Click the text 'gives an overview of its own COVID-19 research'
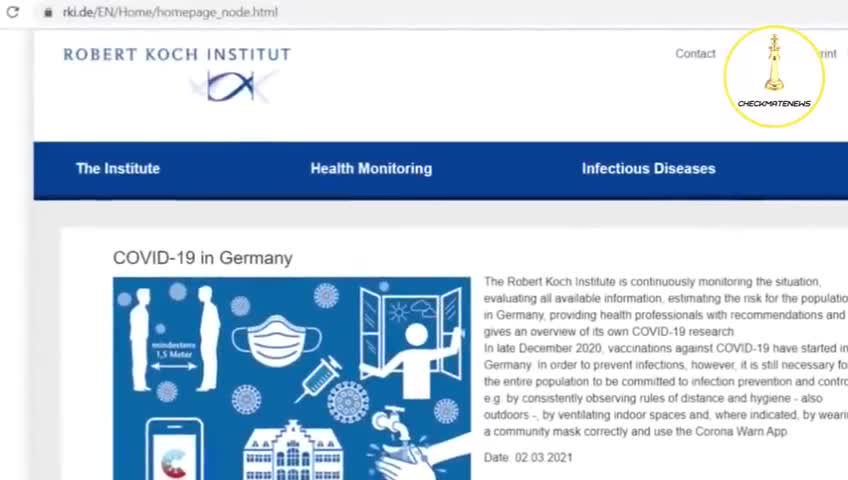This screenshot has width=848, height=480. [609, 331]
